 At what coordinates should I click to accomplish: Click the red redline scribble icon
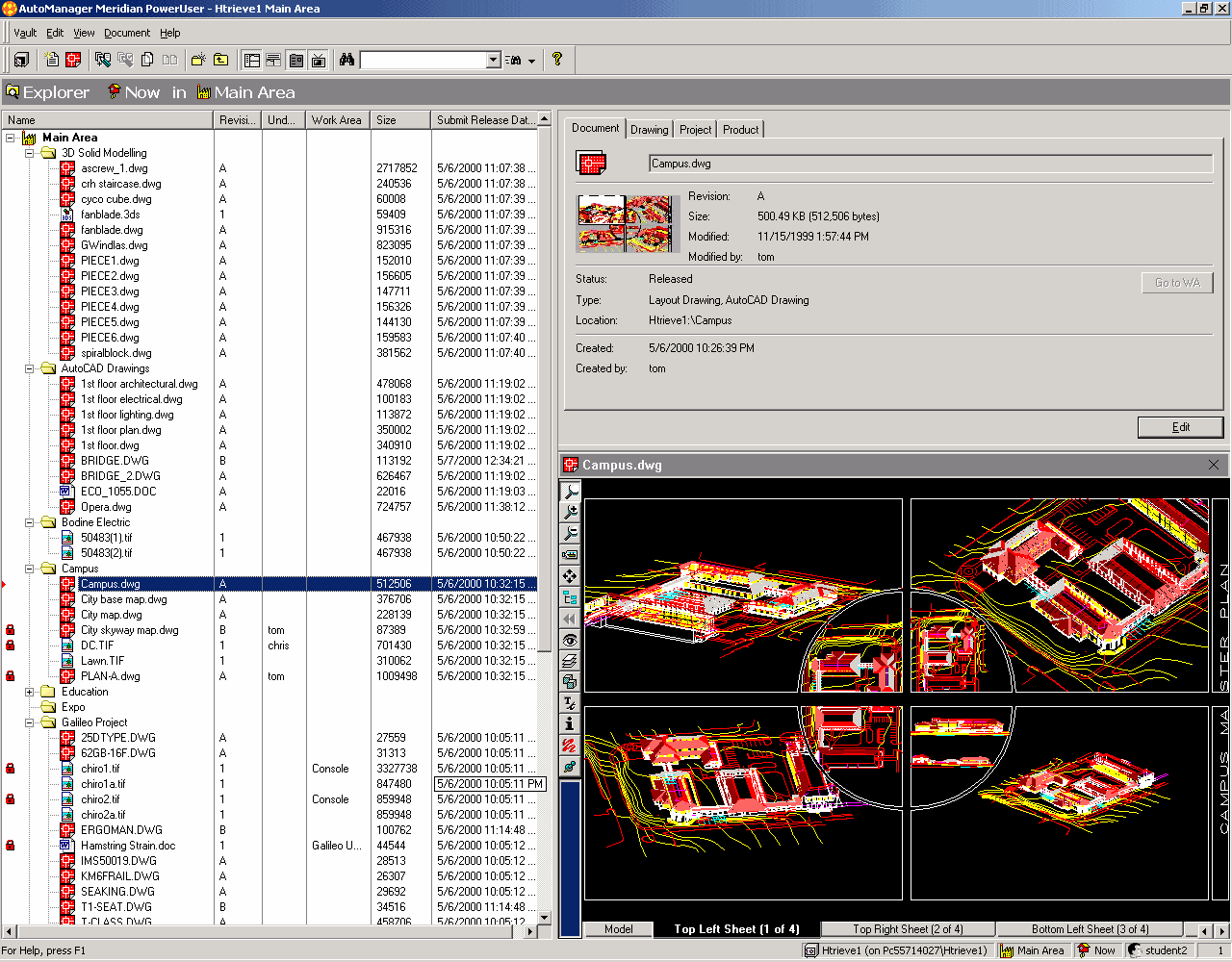coord(570,746)
